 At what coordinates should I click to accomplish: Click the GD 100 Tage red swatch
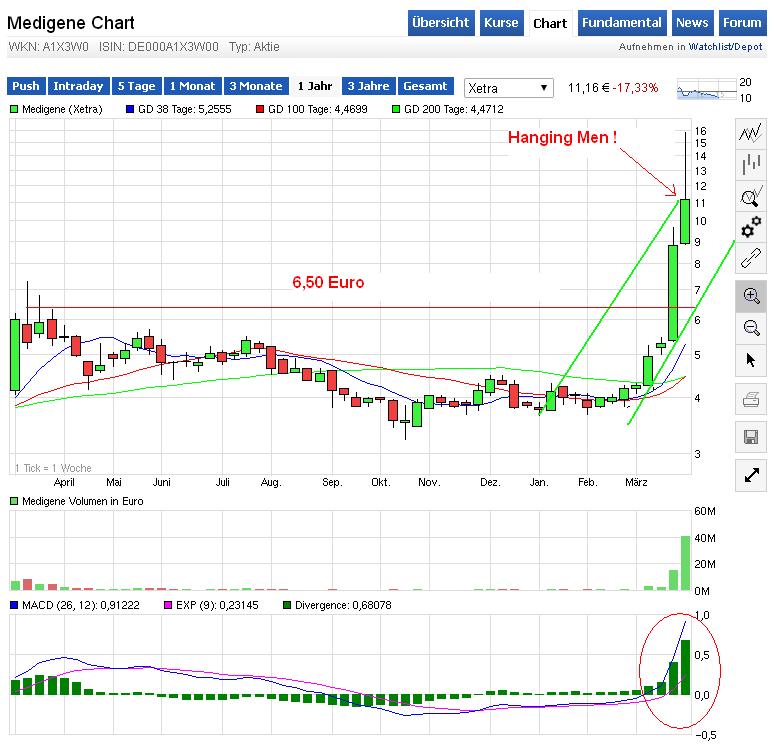[x=261, y=109]
